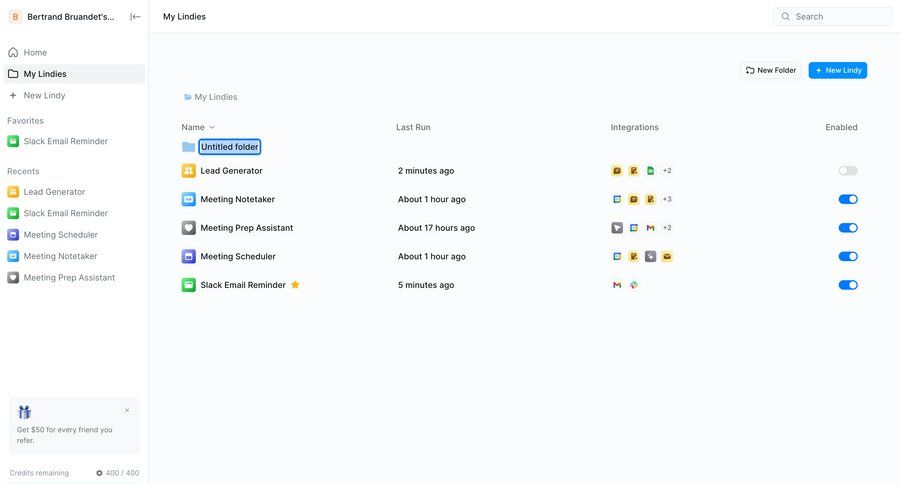
Task: Click the gift icon in the referral card
Action: [x=25, y=412]
